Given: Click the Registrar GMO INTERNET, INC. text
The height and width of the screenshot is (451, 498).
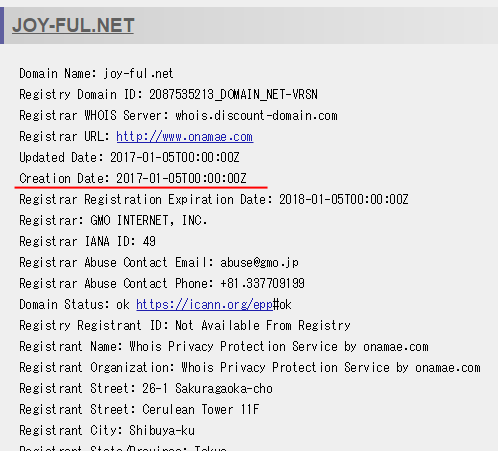Looking at the screenshot, I should point(113,220).
